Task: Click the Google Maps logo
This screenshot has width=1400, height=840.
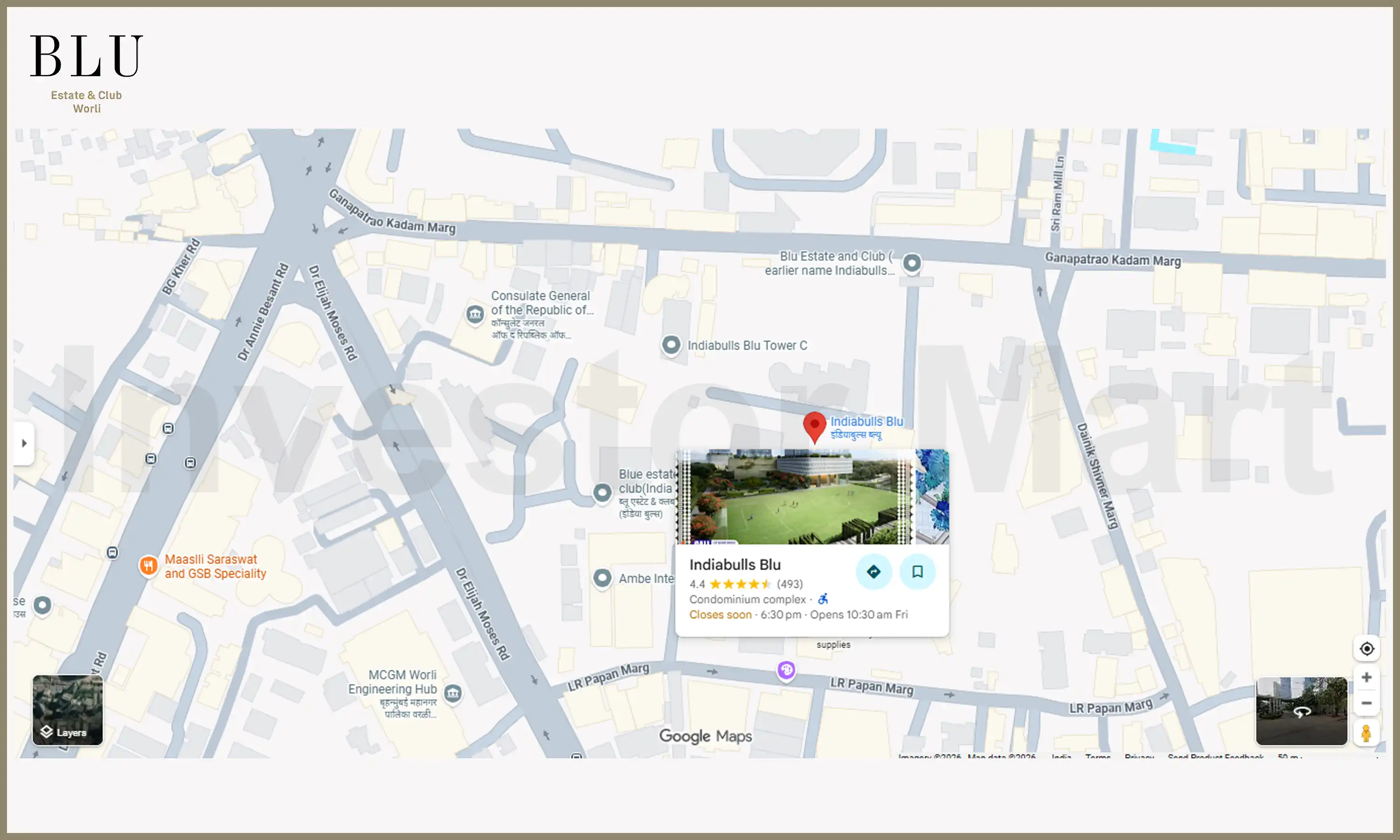Action: click(705, 736)
